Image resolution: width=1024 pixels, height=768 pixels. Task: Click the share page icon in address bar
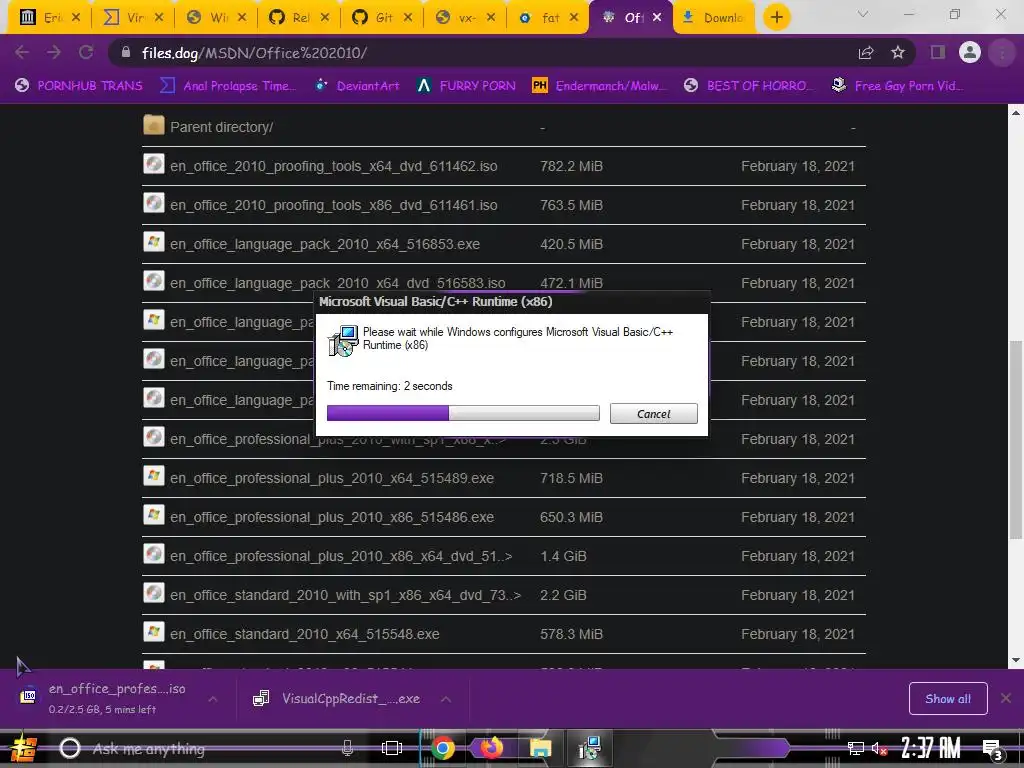(866, 52)
